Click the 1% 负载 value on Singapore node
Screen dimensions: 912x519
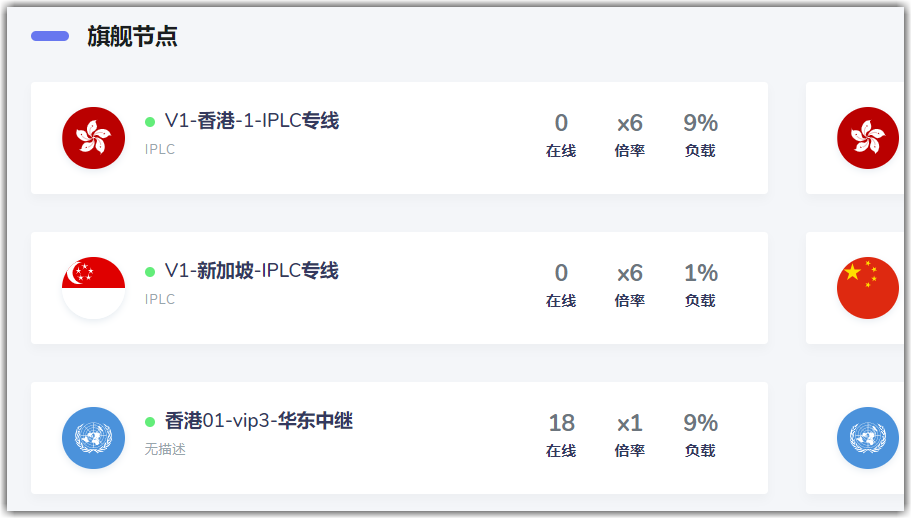click(700, 273)
